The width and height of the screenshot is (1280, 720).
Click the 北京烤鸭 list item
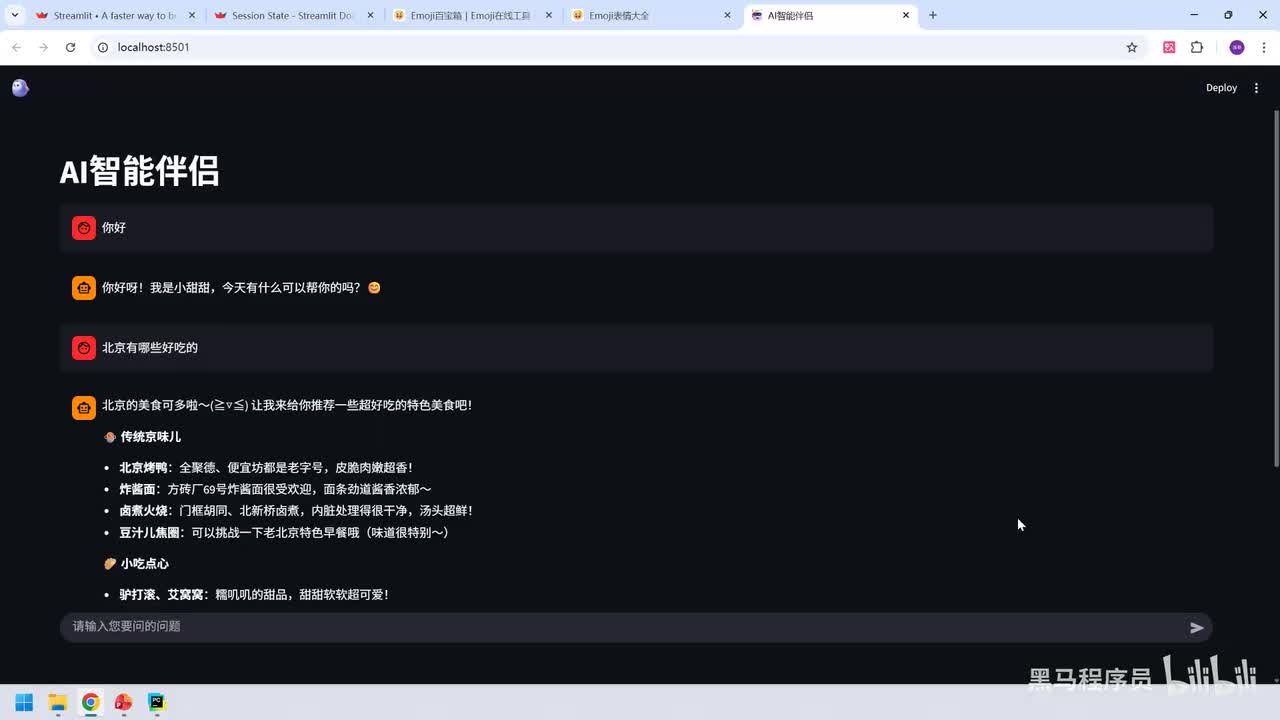click(x=266, y=467)
